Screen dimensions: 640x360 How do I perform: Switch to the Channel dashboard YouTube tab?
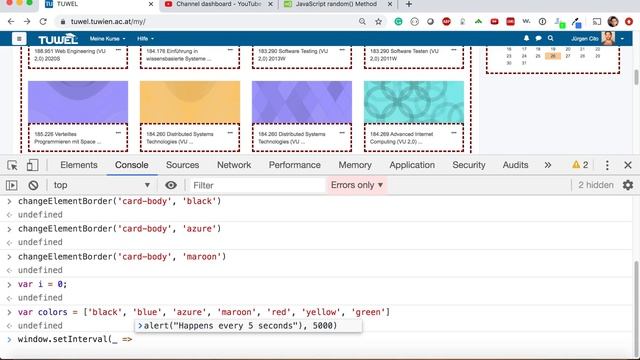(x=219, y=4)
